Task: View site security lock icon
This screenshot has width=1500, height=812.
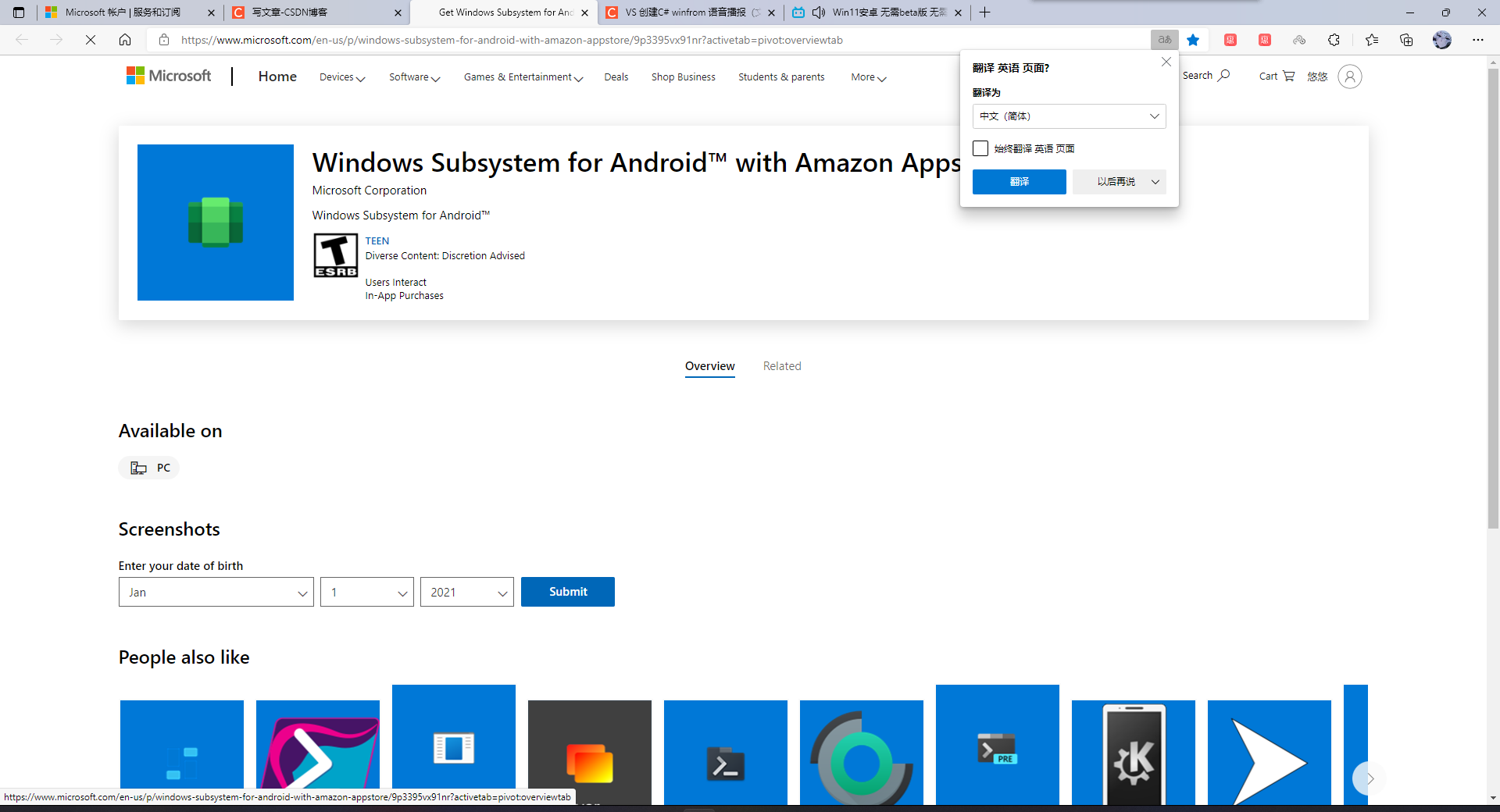Action: [163, 40]
